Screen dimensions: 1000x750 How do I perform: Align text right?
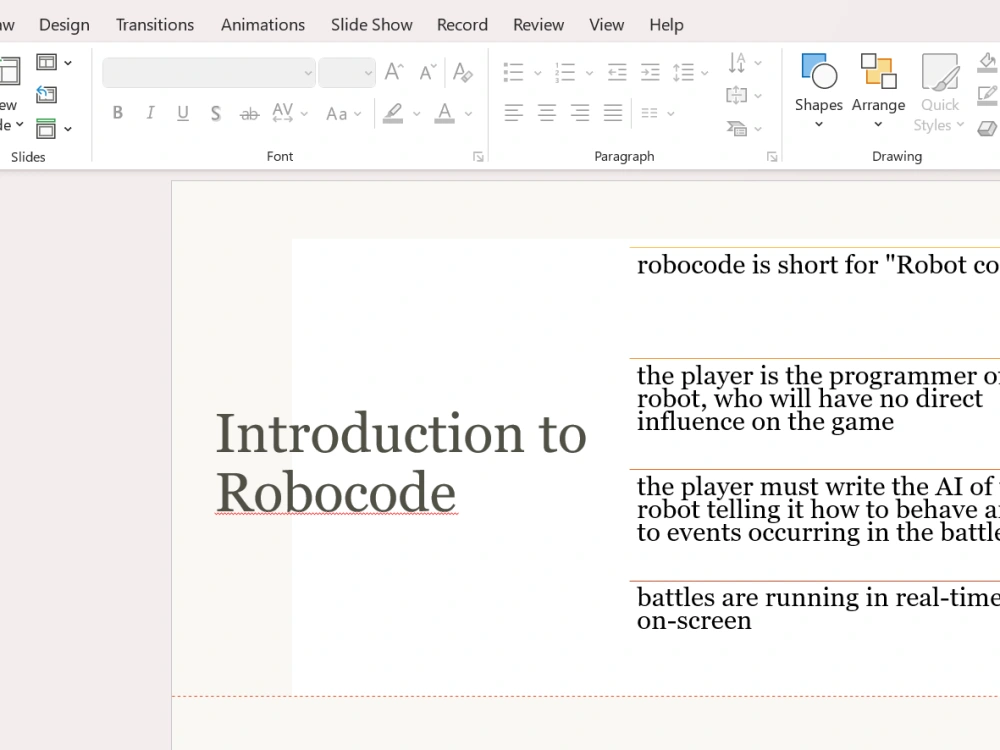[580, 113]
